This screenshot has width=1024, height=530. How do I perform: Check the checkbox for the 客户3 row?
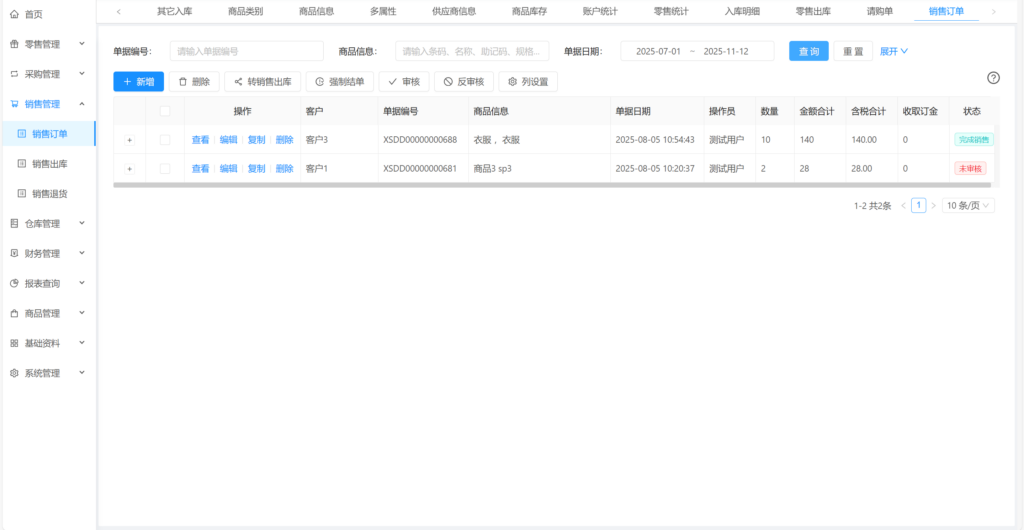click(165, 140)
